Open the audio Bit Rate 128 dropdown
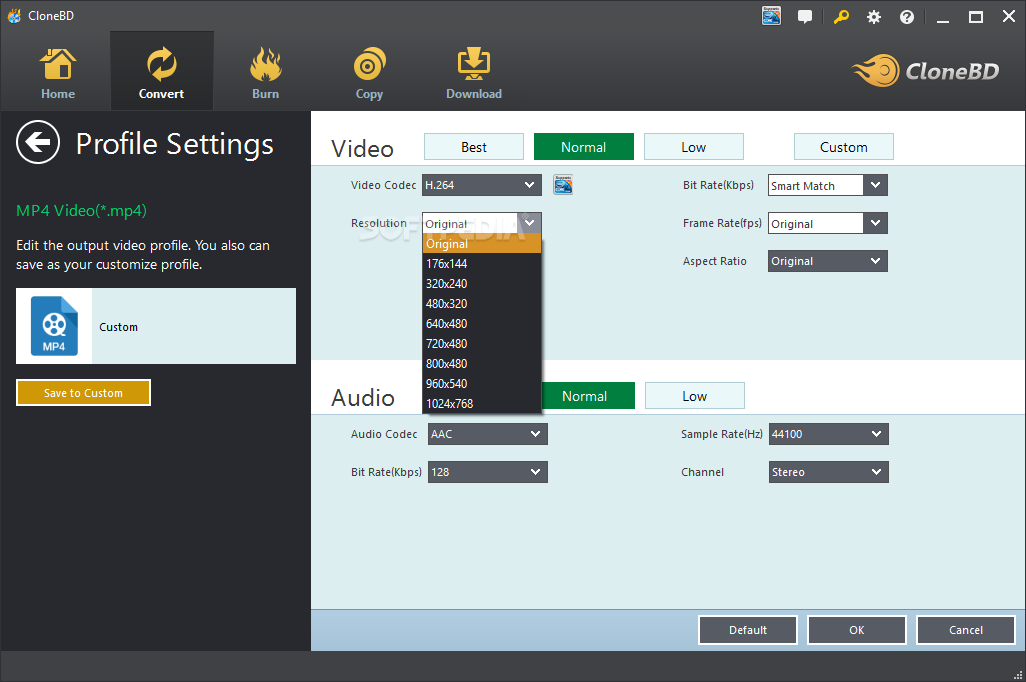1026x682 pixels. pyautogui.click(x=487, y=472)
